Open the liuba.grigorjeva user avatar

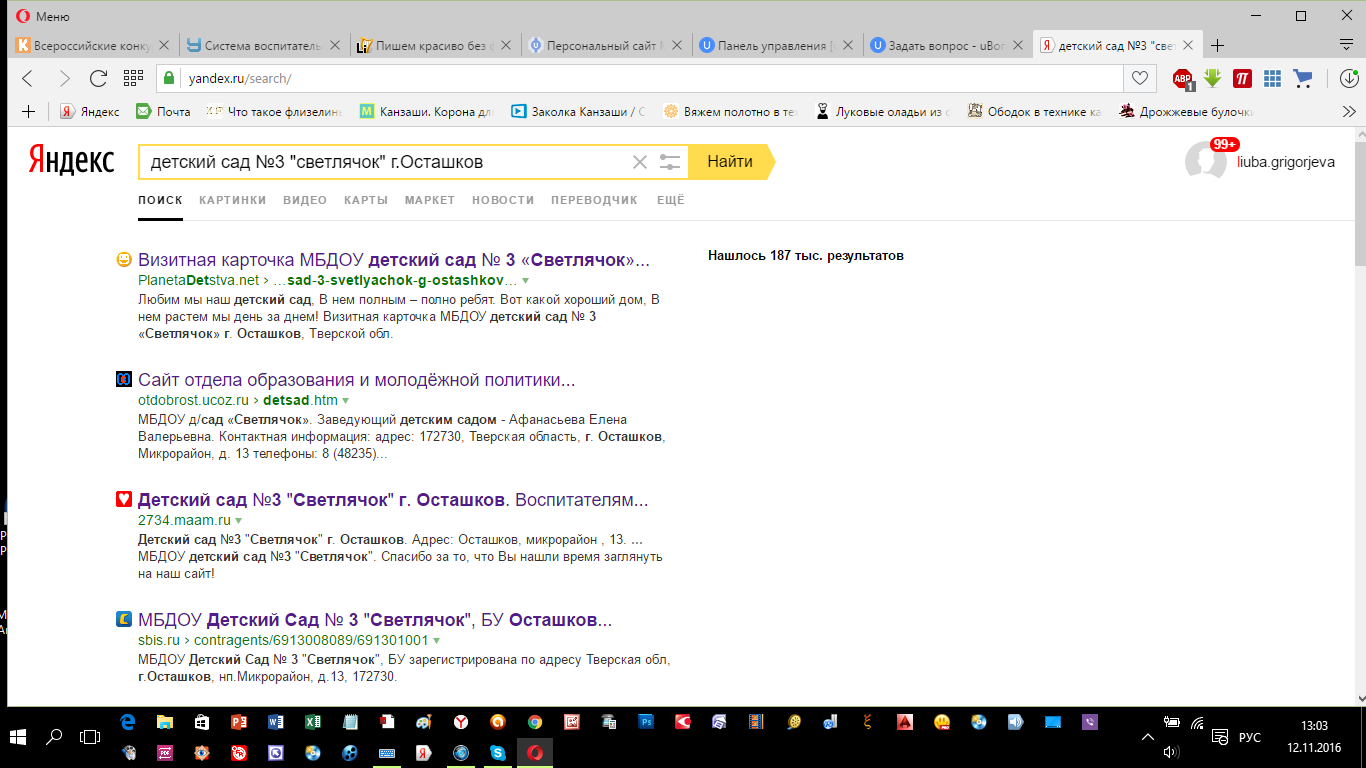1205,161
